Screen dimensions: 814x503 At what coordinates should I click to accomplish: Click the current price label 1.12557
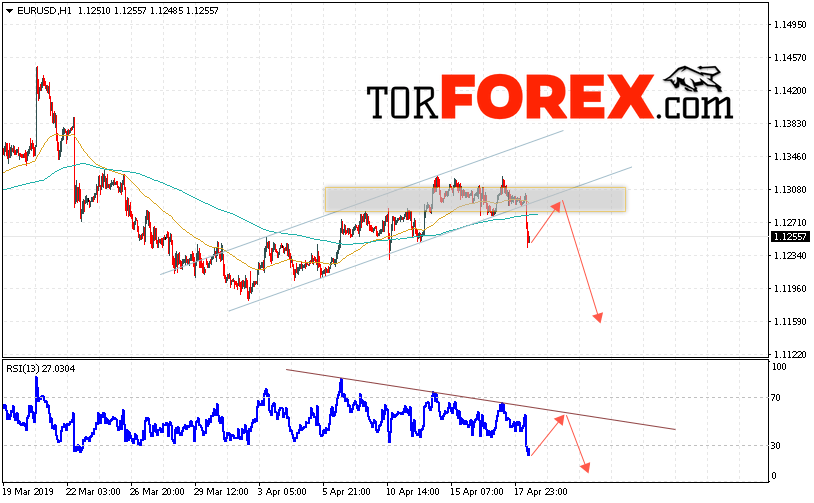click(x=790, y=237)
